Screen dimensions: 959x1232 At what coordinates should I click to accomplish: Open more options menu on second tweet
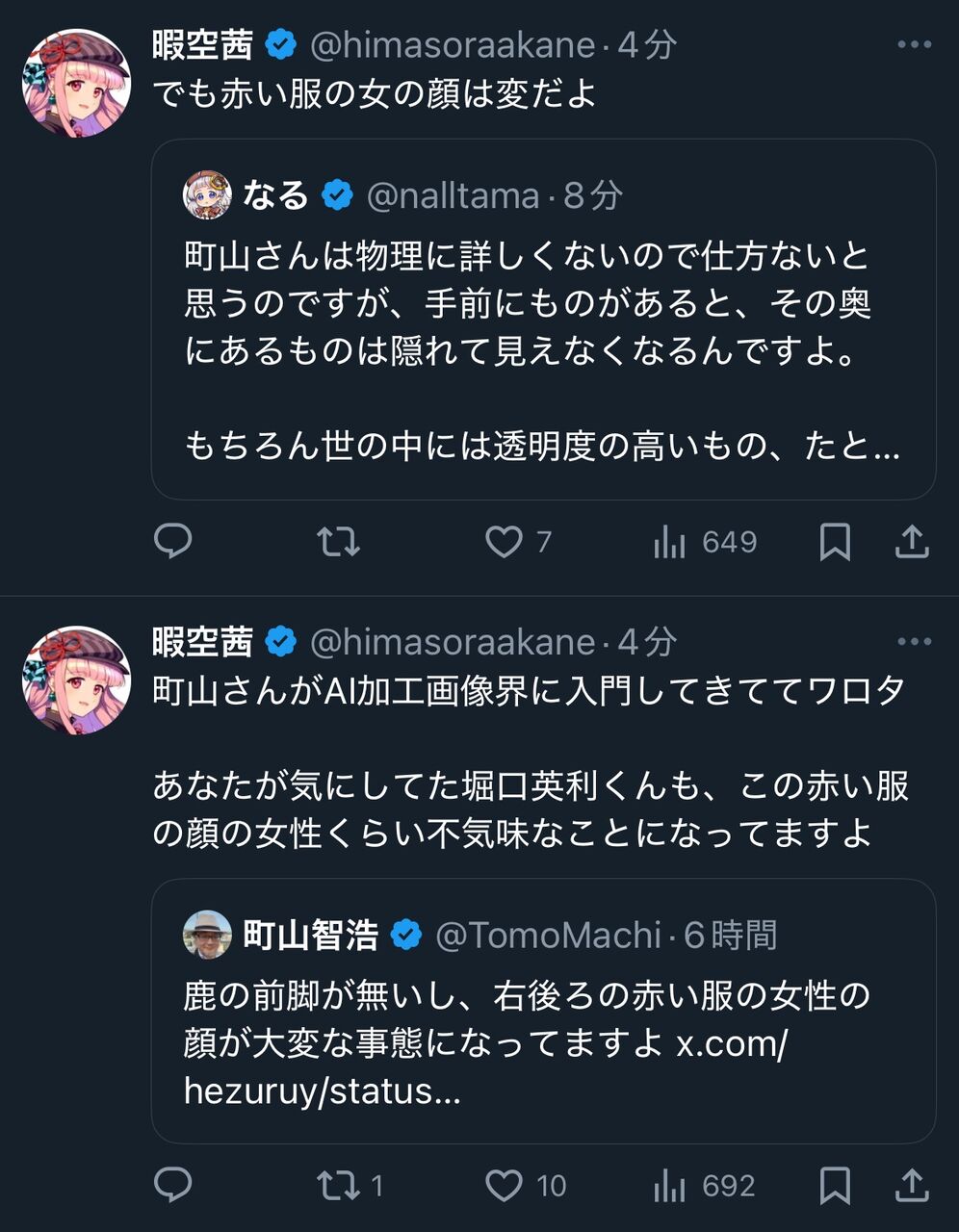[x=914, y=642]
